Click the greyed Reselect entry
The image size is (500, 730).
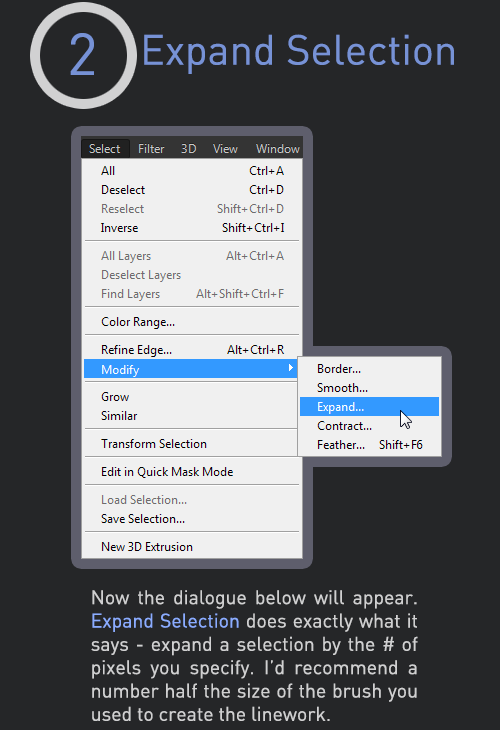coord(192,209)
